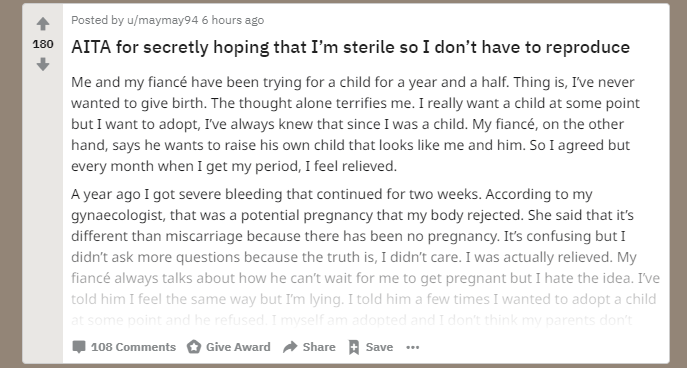Click the vote score 180

pyautogui.click(x=43, y=44)
